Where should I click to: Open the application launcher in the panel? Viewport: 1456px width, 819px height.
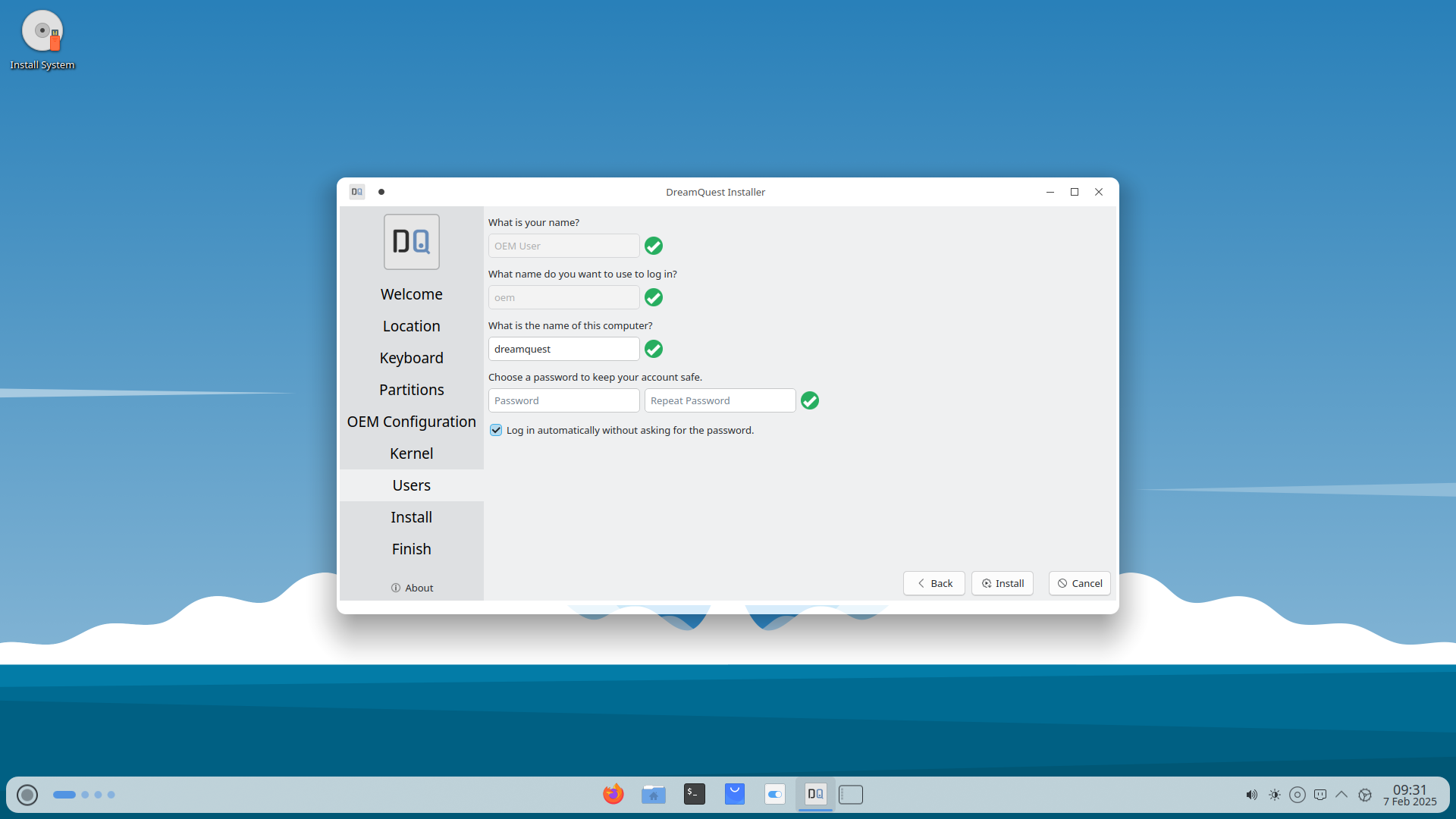[27, 795]
